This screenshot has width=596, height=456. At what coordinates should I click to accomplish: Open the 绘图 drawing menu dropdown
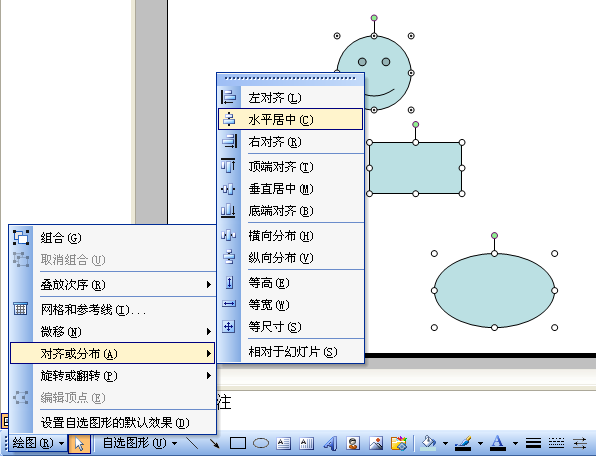37,443
